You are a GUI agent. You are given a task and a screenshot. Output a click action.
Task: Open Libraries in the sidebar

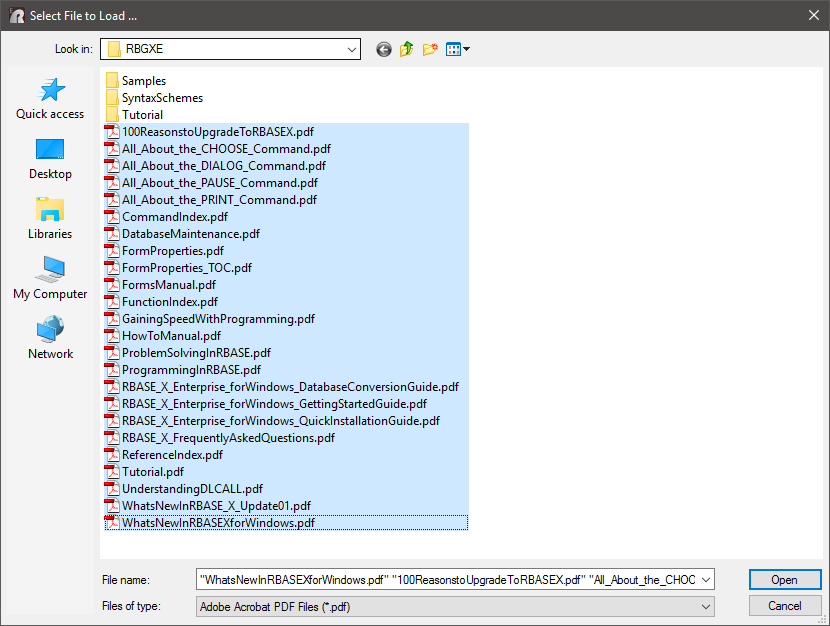tap(50, 219)
